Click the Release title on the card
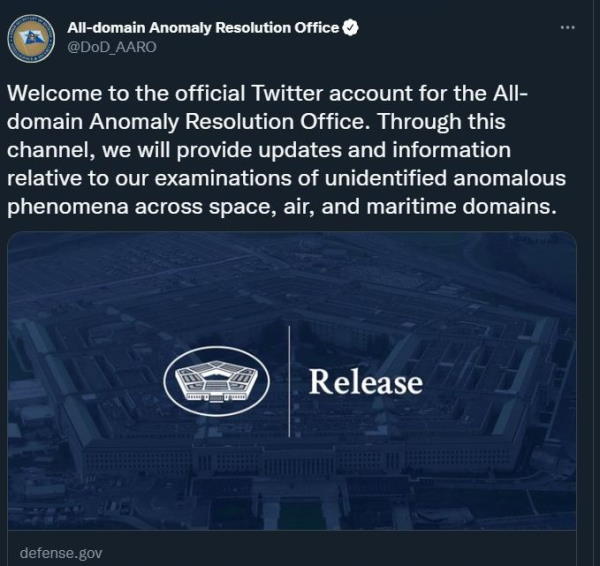The width and height of the screenshot is (600, 566). coord(366,382)
